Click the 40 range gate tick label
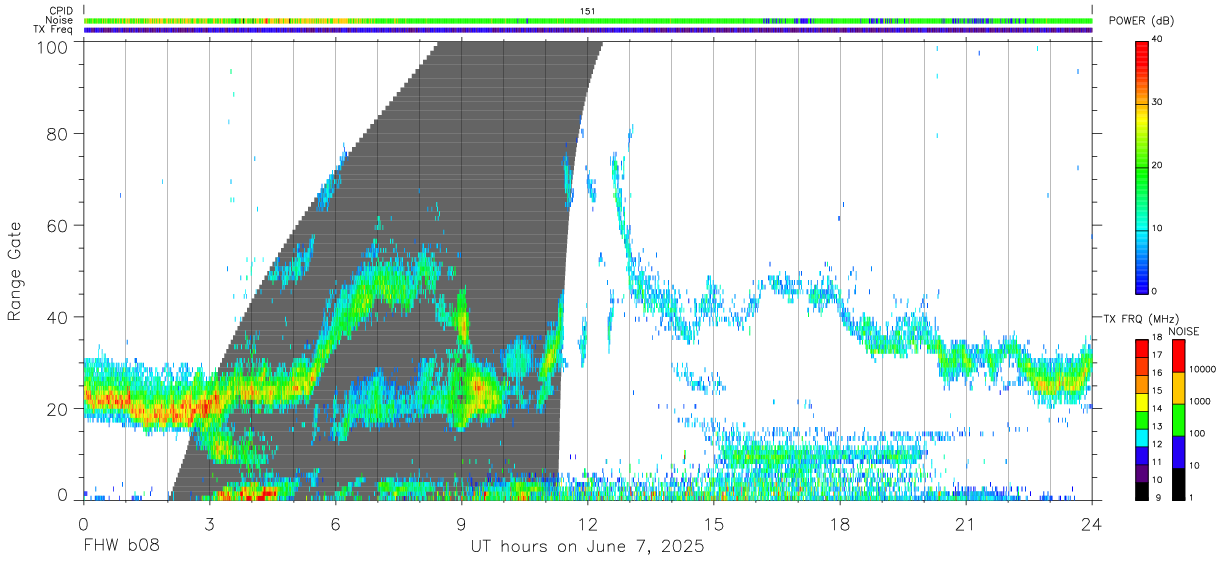 point(59,317)
